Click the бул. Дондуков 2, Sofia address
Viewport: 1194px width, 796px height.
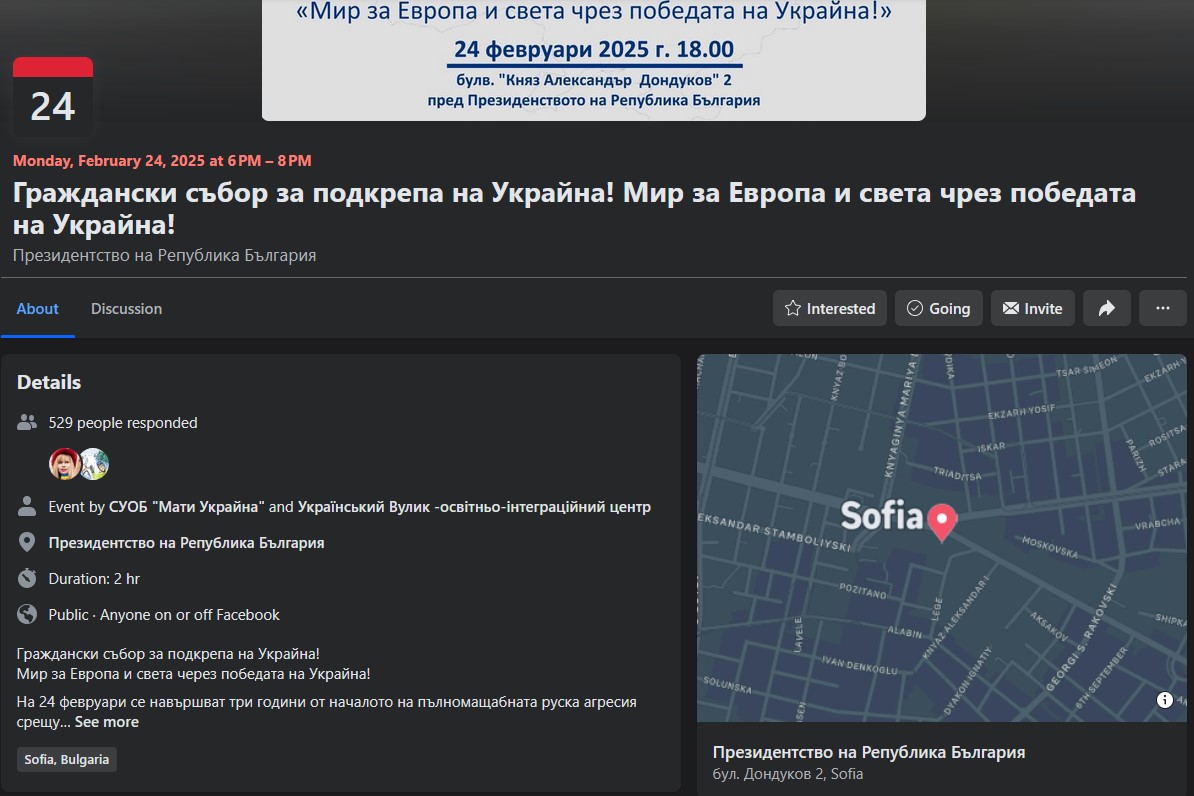pyautogui.click(x=788, y=774)
